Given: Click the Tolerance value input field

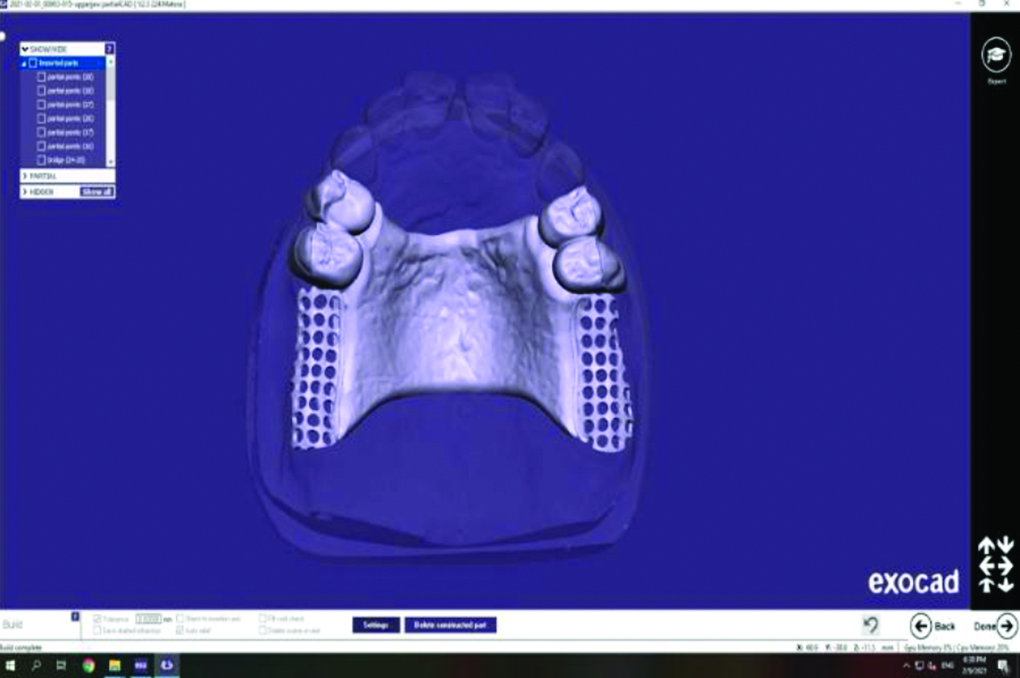Looking at the screenshot, I should (148, 618).
